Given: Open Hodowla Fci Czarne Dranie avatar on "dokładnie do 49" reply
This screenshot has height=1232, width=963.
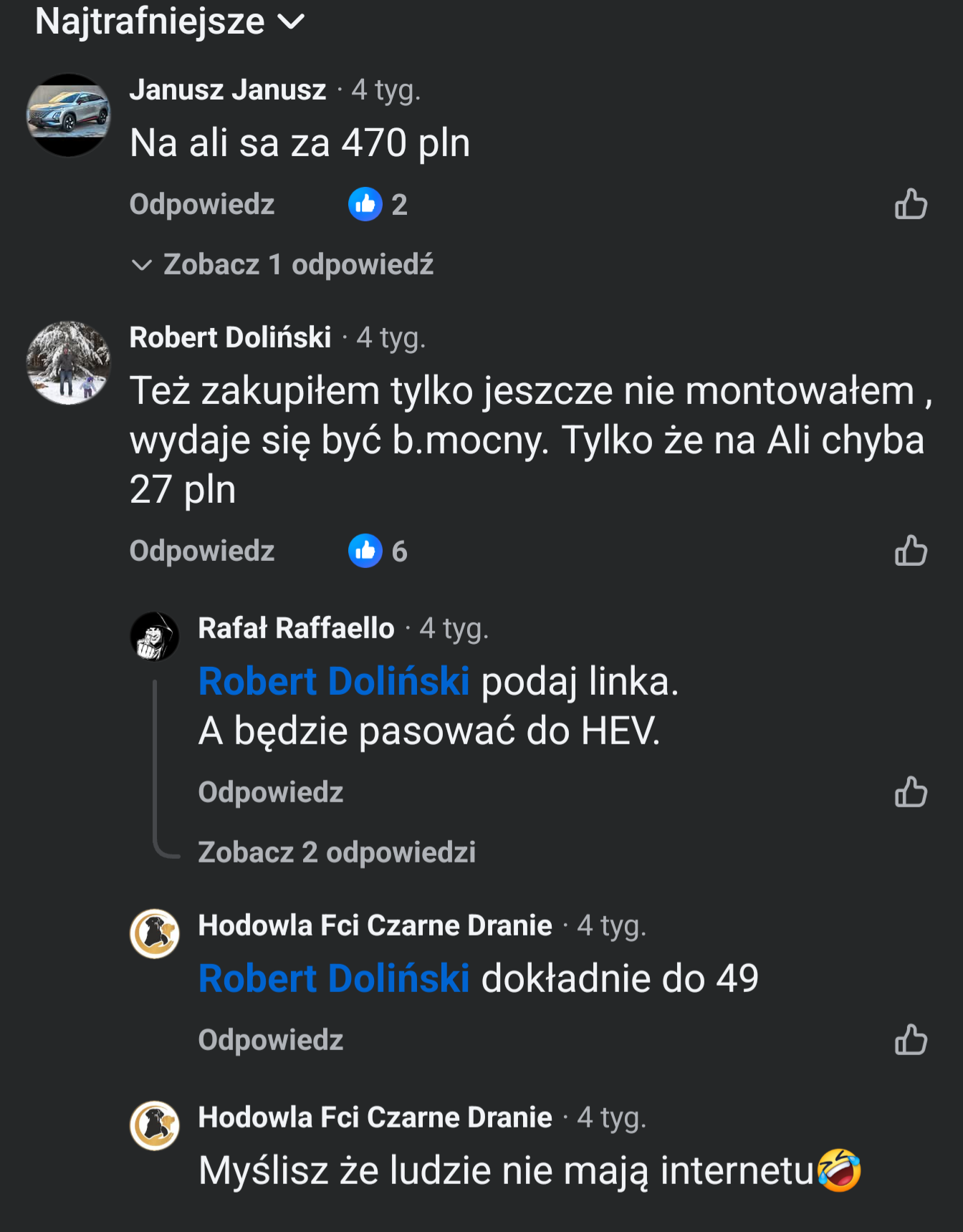Looking at the screenshot, I should point(155,933).
